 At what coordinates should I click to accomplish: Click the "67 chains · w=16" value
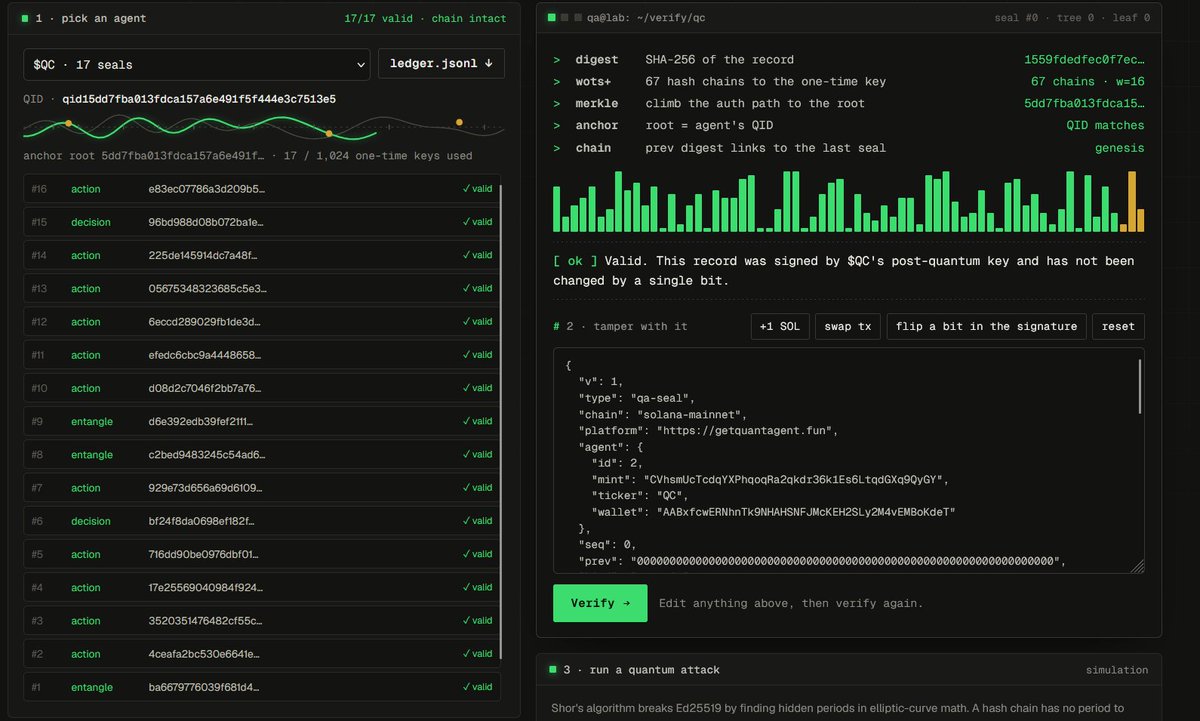(1088, 82)
